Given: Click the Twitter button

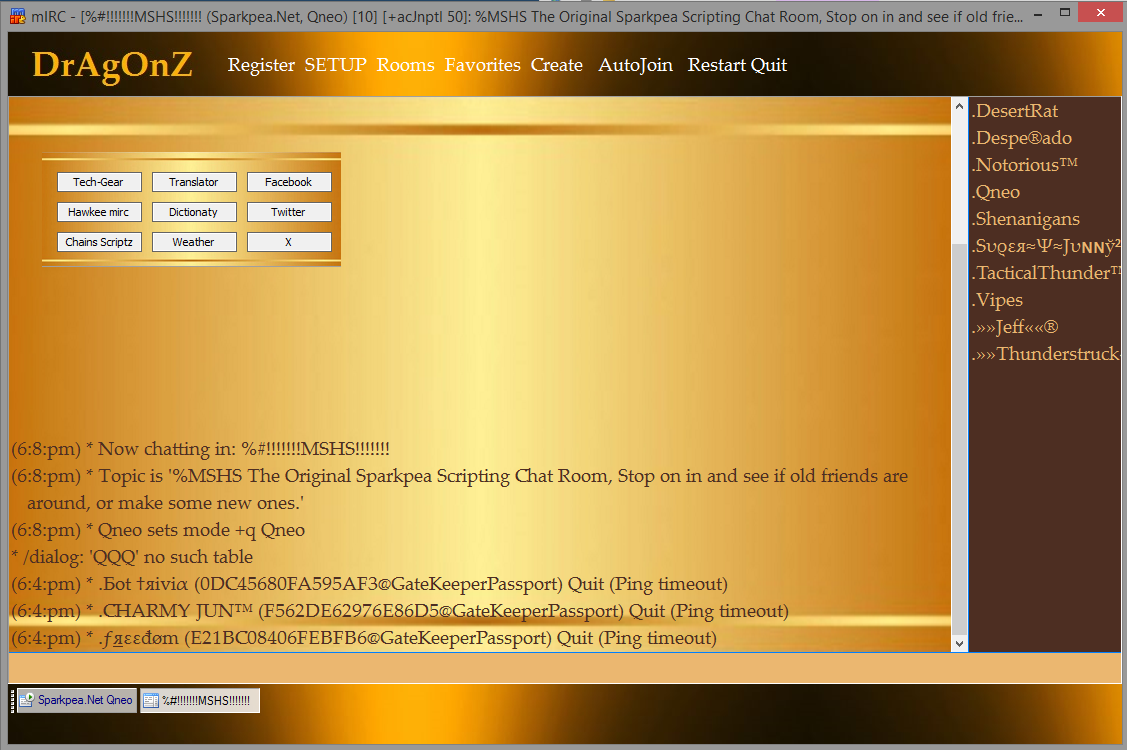Looking at the screenshot, I should pos(289,212).
